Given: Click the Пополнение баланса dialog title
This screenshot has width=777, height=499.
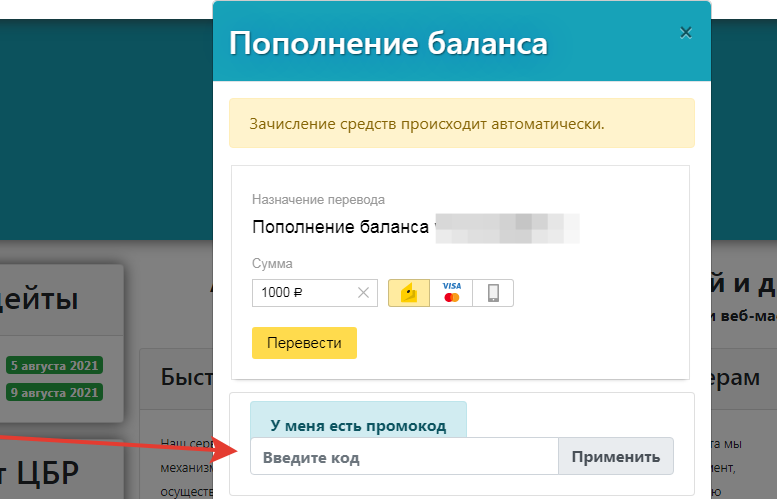Looking at the screenshot, I should coord(388,44).
